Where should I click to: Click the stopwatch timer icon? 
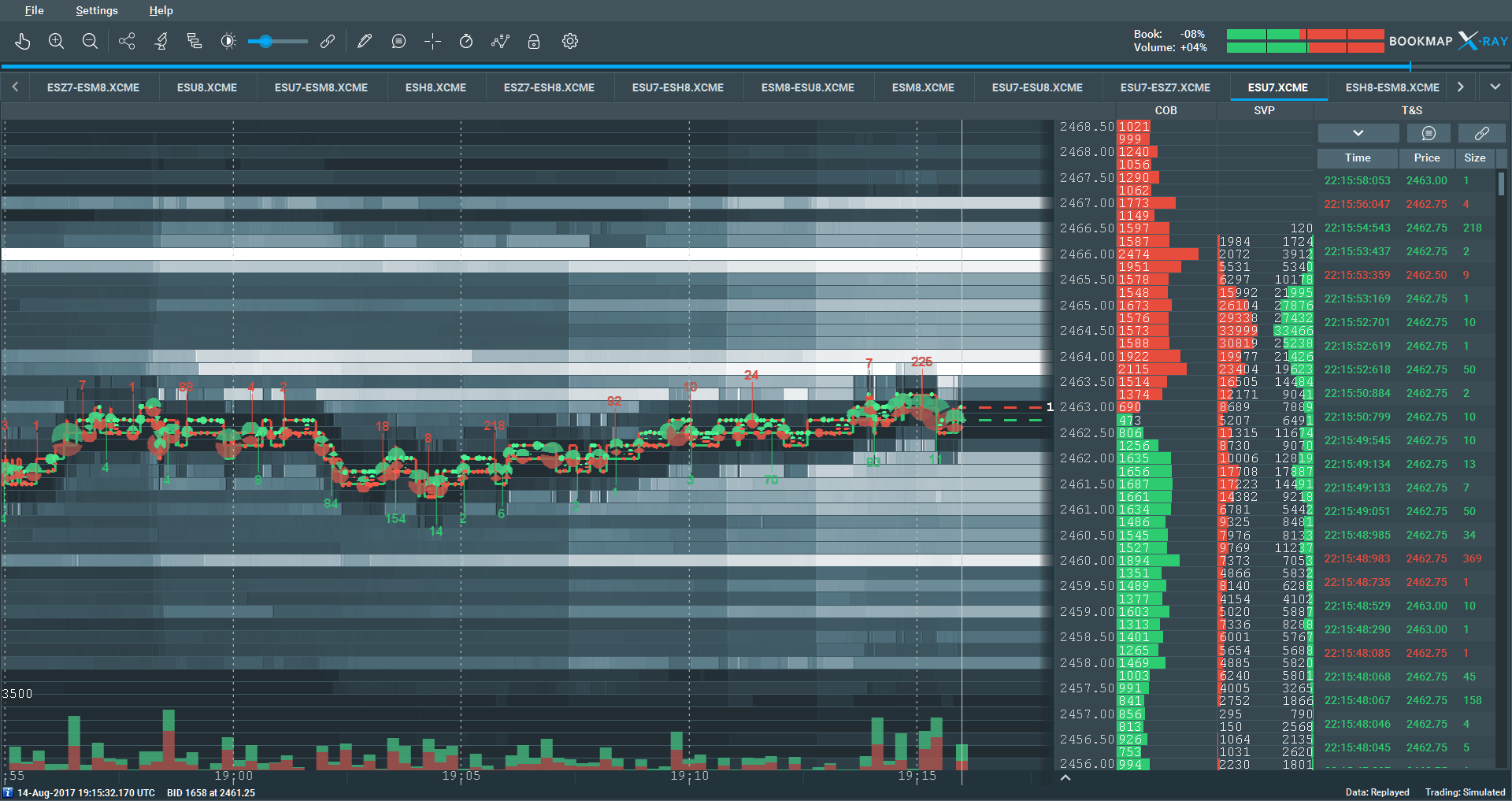(x=466, y=42)
